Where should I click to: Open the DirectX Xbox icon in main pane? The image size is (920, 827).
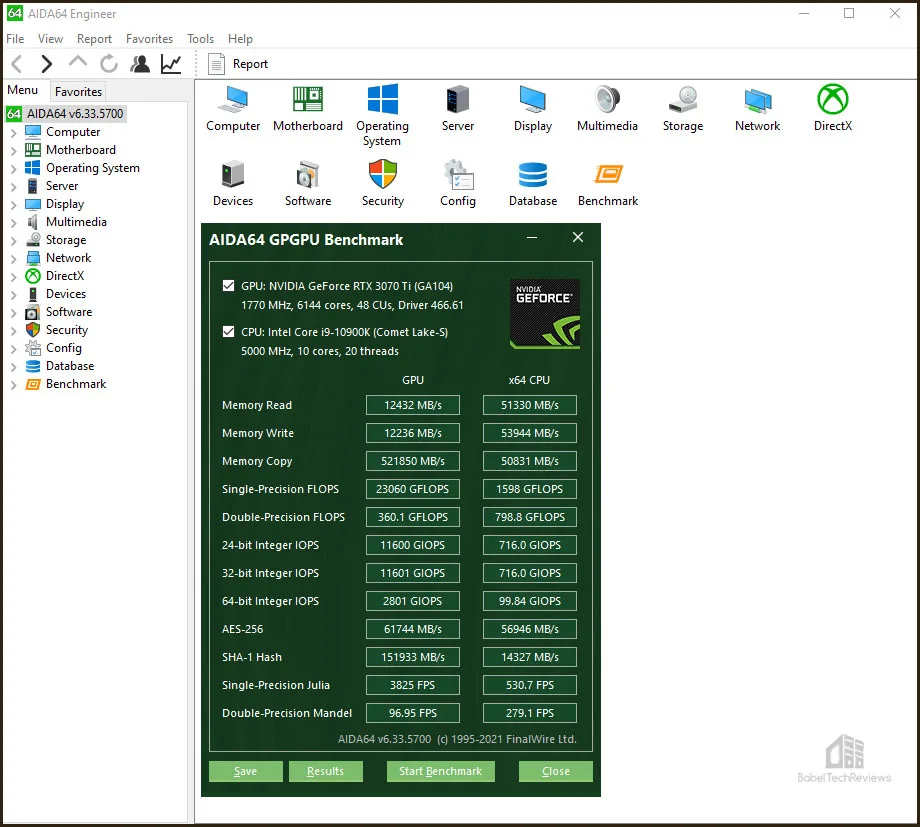(833, 109)
